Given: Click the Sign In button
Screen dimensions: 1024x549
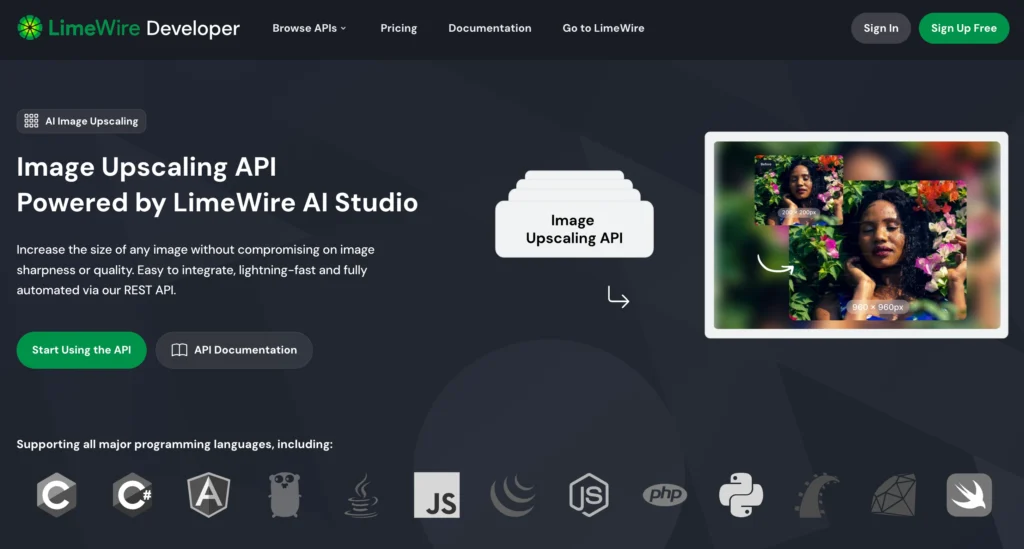Looking at the screenshot, I should pyautogui.click(x=880, y=28).
